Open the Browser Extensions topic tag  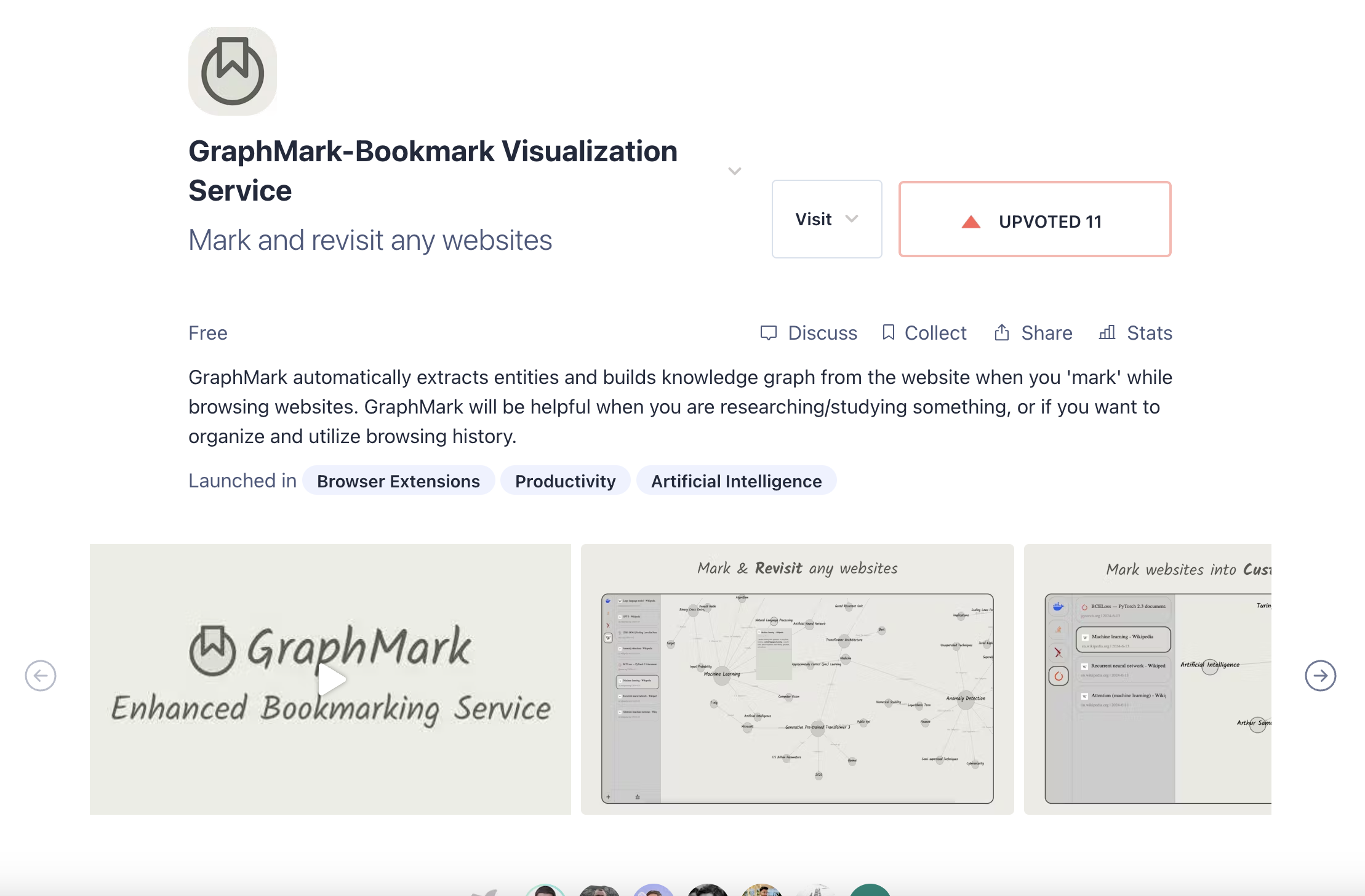(398, 481)
